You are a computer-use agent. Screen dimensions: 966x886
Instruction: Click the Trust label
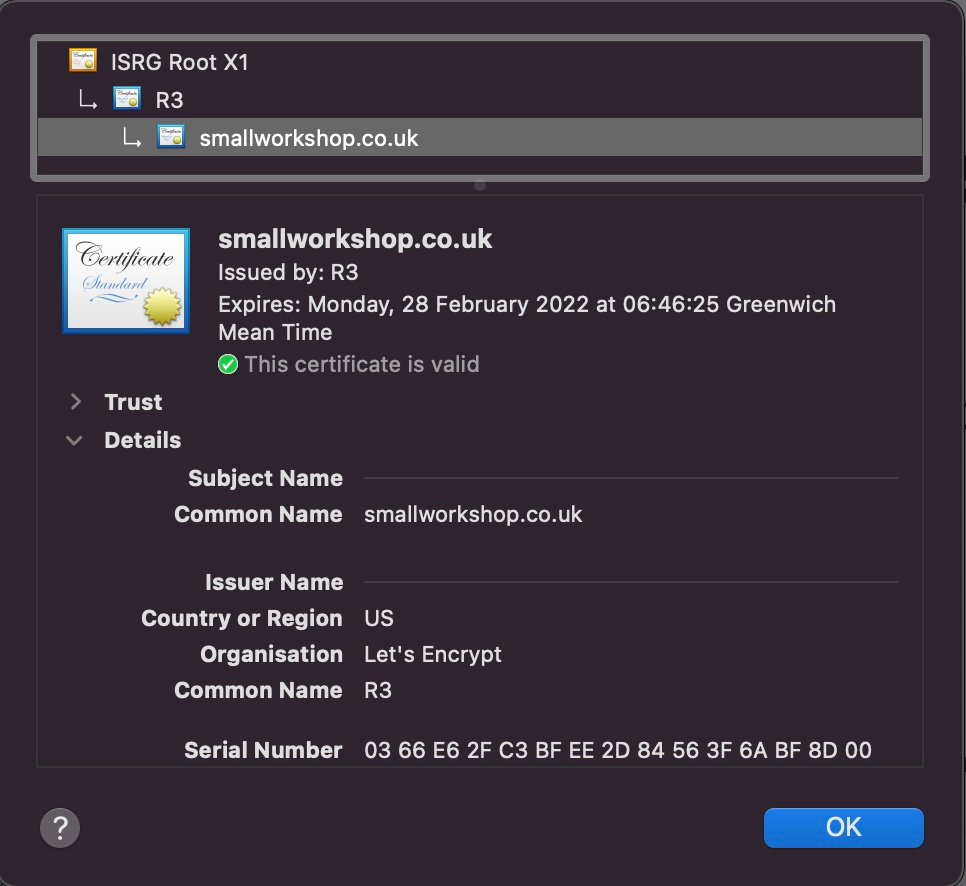point(133,402)
